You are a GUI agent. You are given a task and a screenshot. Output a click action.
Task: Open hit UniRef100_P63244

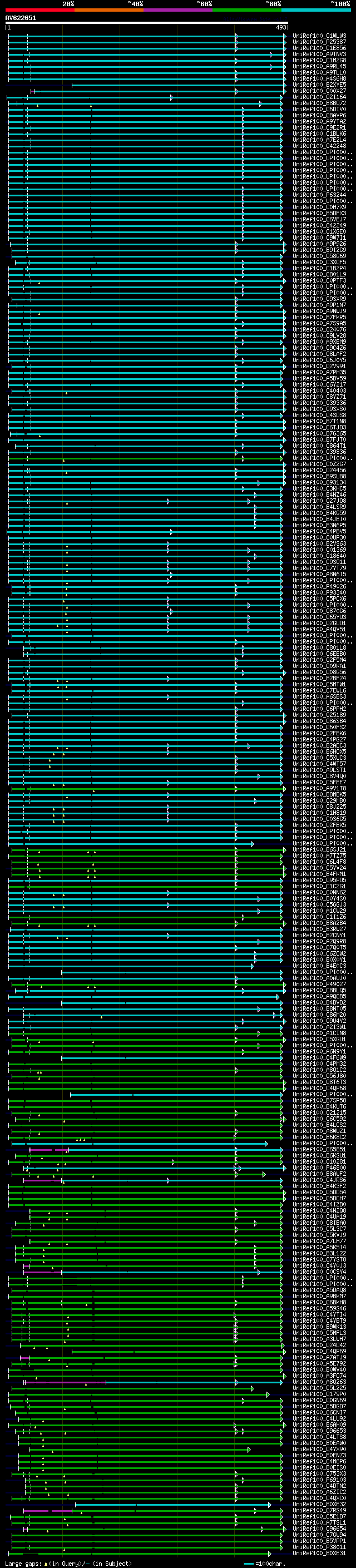[x=319, y=195]
